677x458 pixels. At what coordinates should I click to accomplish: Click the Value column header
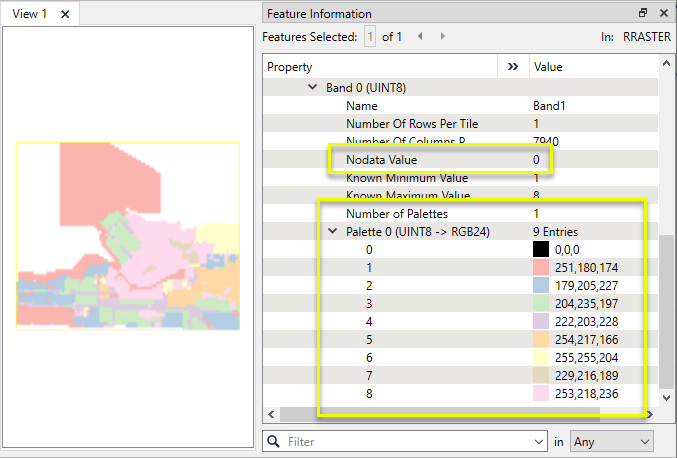click(x=590, y=67)
